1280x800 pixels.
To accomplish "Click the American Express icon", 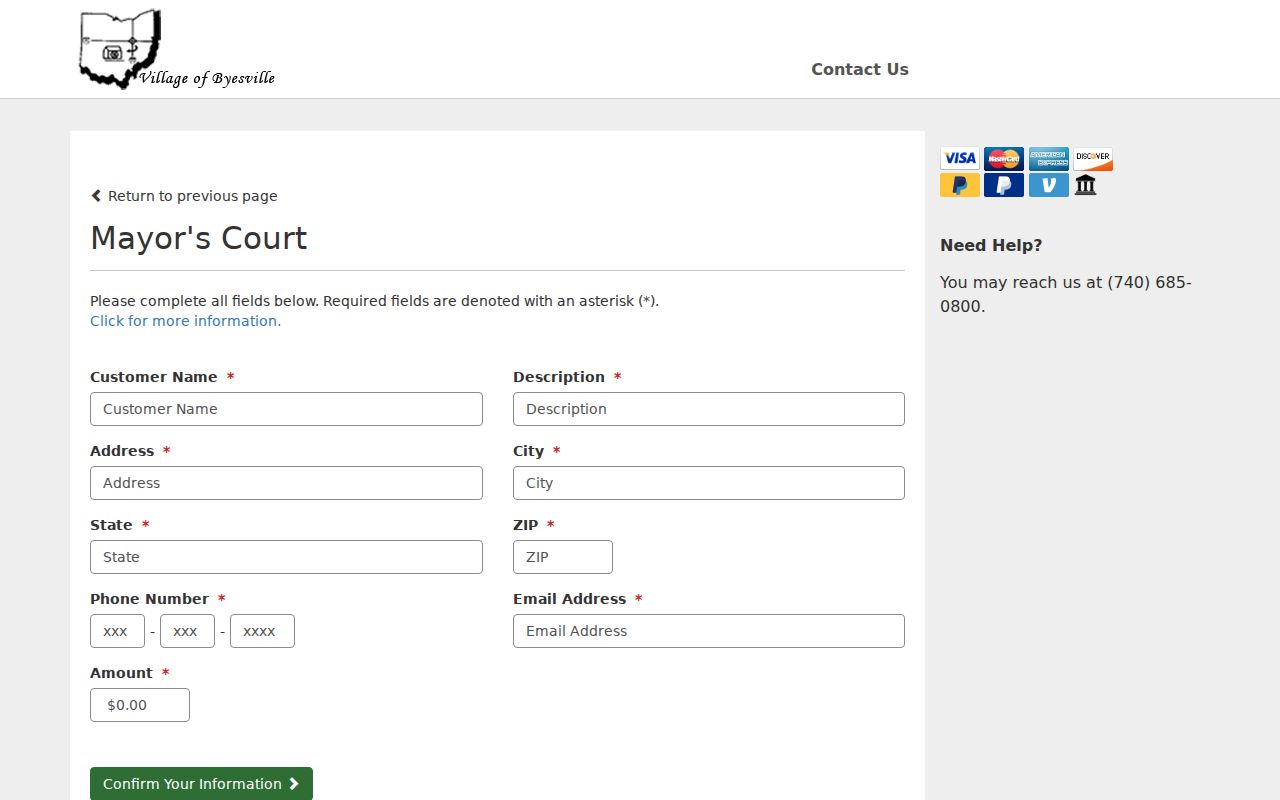I will [x=1048, y=158].
